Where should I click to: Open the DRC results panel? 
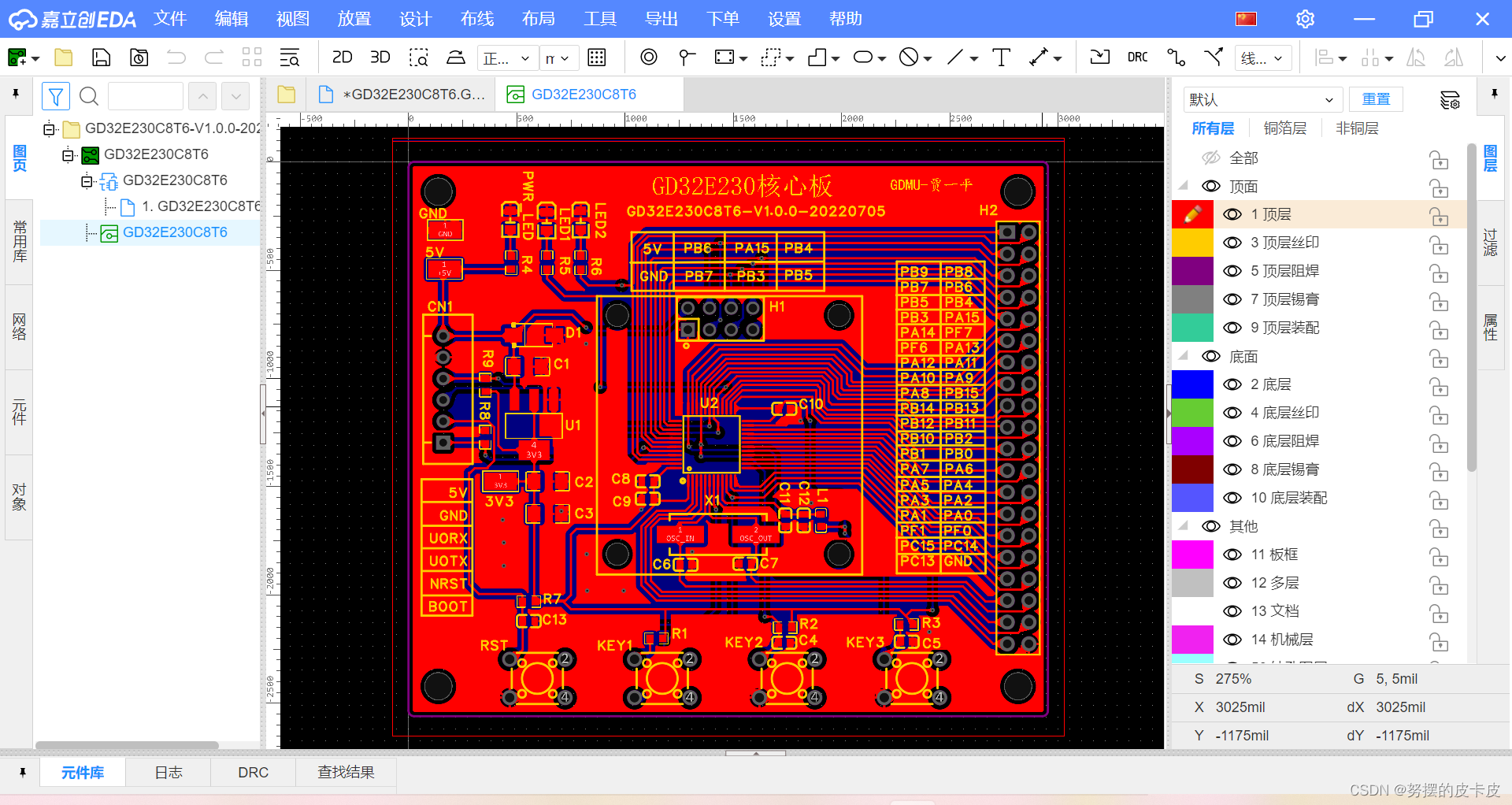point(253,772)
